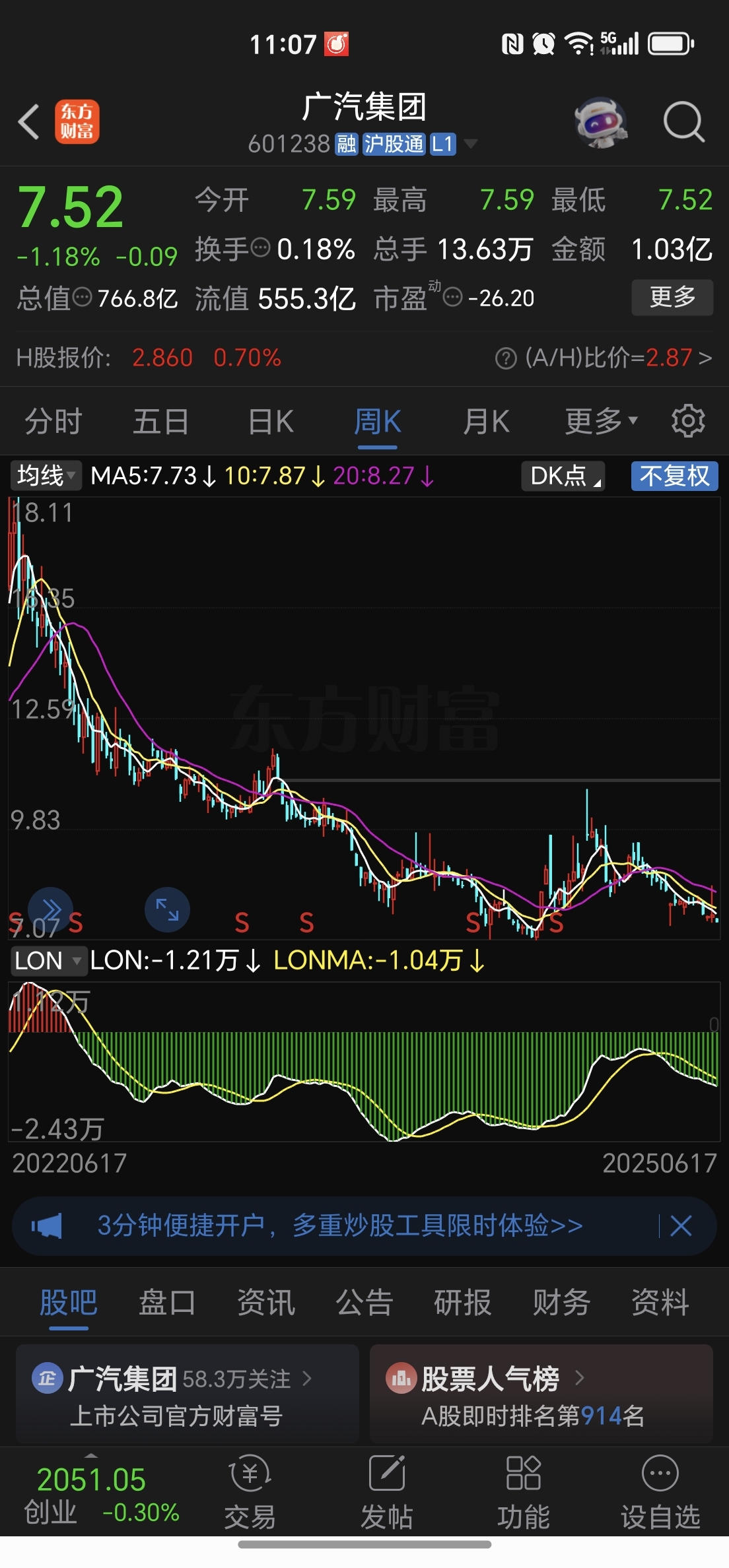This screenshot has height=1568, width=729.
Task: Expand chart to fullscreen icon
Action: pyautogui.click(x=167, y=909)
